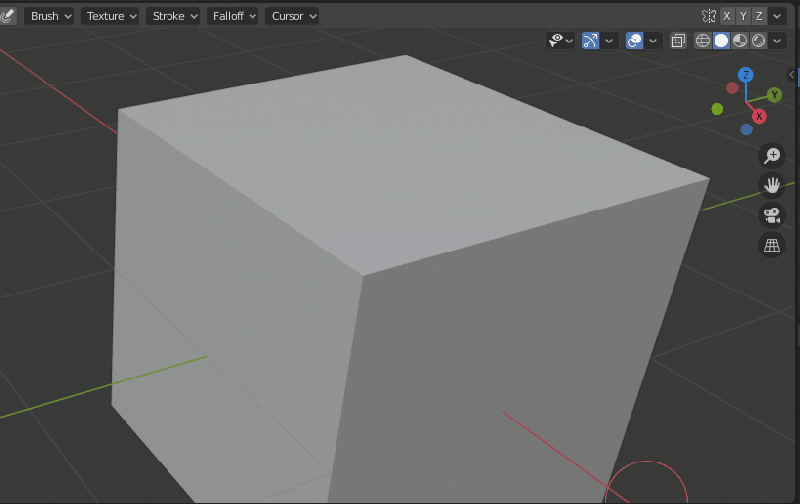
Task: Click the zoom magnifier icon
Action: click(x=771, y=155)
